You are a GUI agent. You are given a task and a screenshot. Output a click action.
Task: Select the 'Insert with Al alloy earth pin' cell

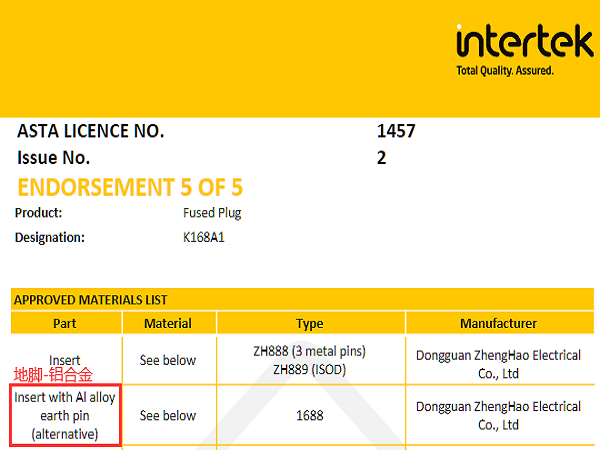65,416
